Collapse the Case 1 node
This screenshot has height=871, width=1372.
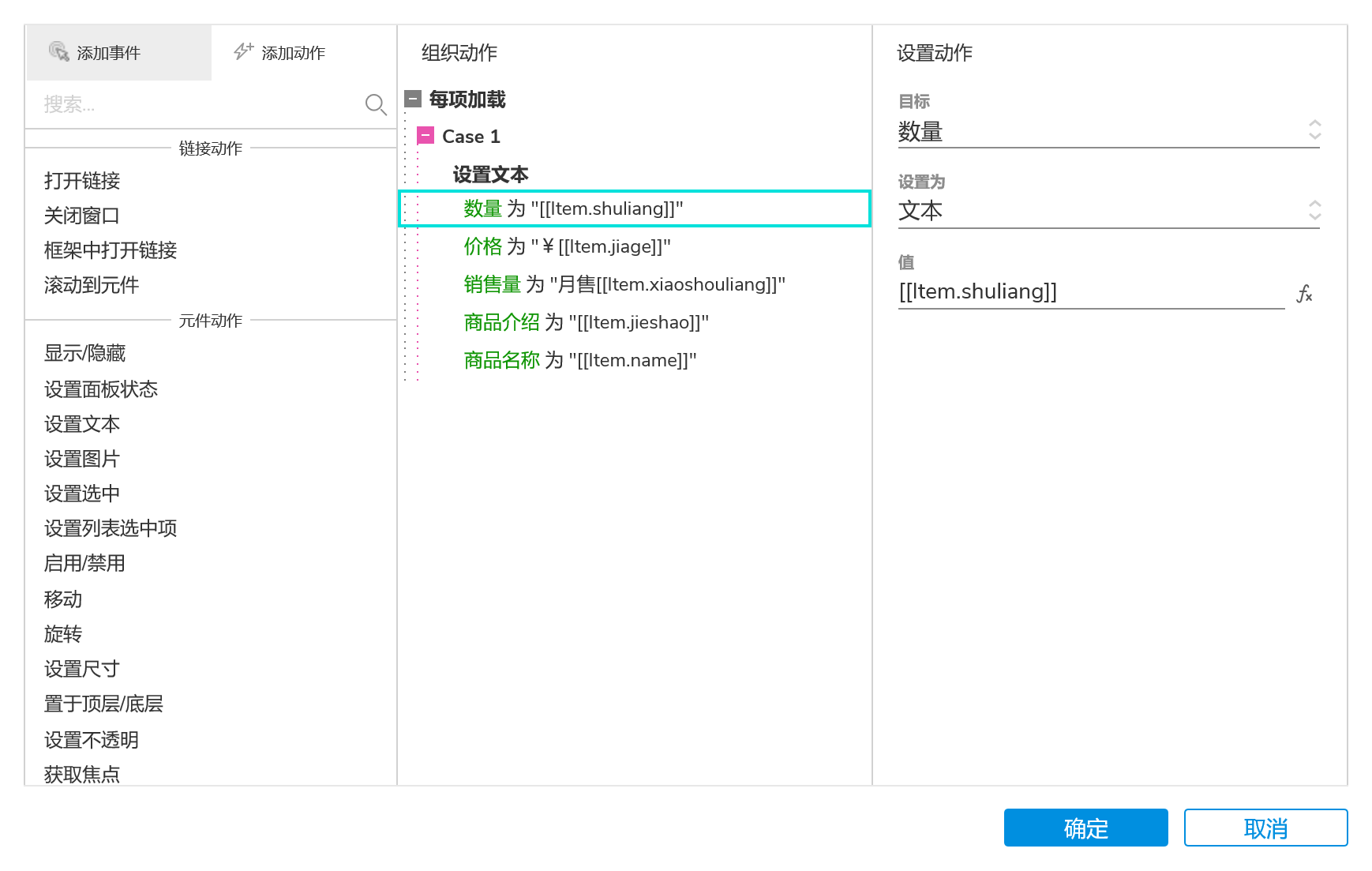click(x=425, y=136)
